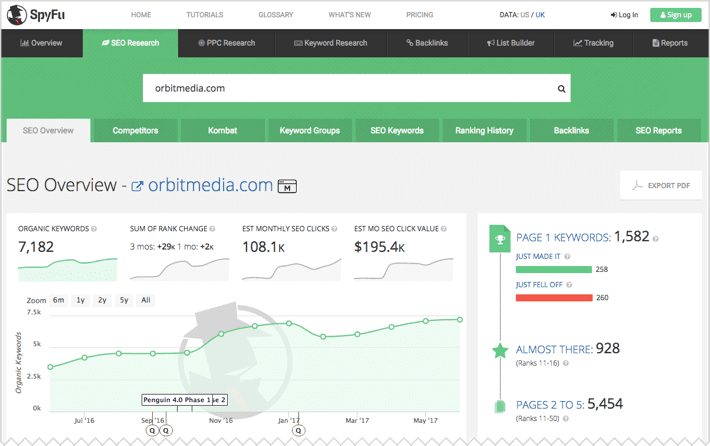710x446 pixels.
Task: Switch to the SEO Keywords tab
Action: pyautogui.click(x=397, y=130)
